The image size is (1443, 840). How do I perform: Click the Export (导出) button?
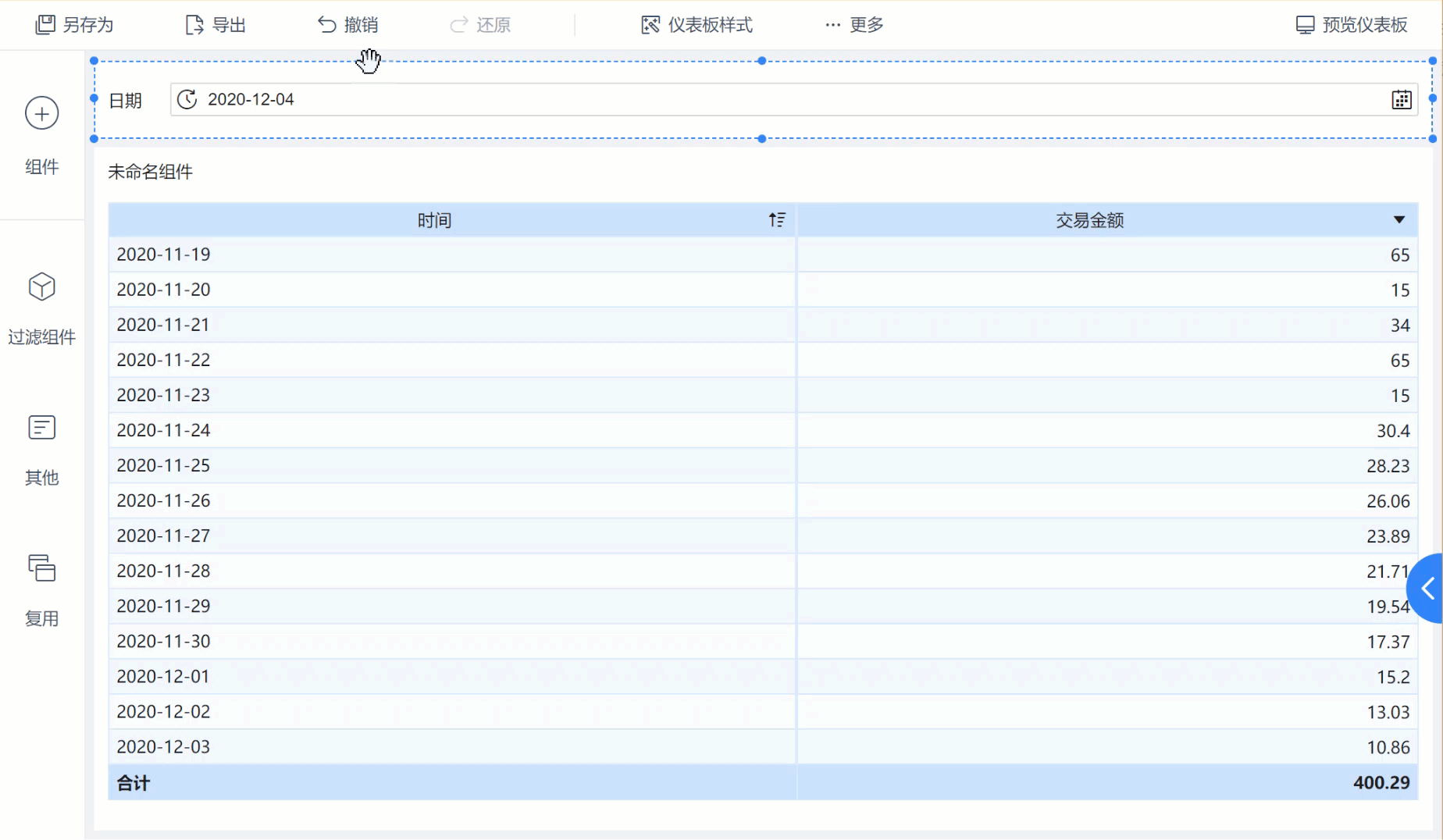216,25
